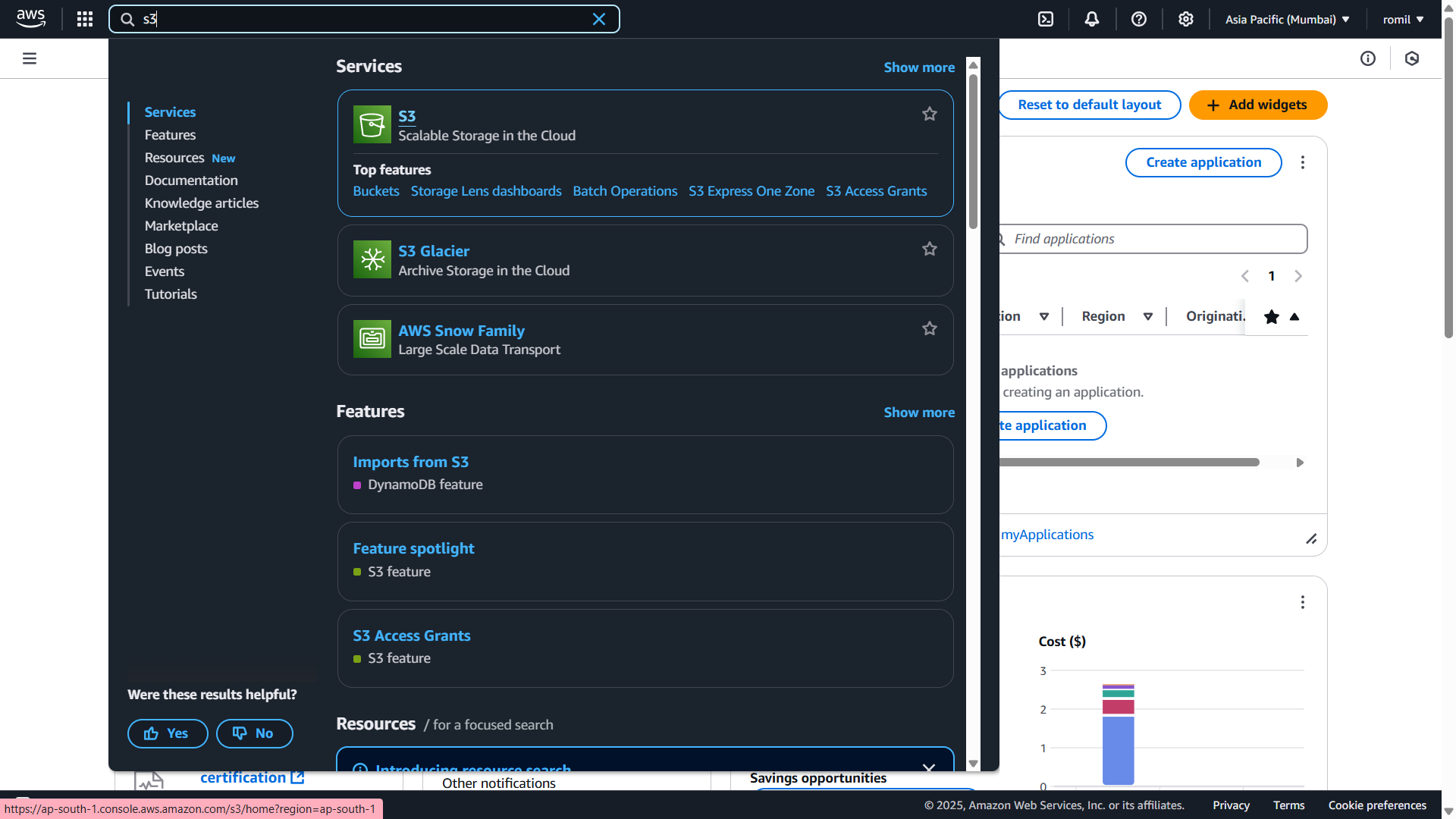Viewport: 1456px width, 819px height.
Task: Open the services grid menu
Action: [x=85, y=19]
